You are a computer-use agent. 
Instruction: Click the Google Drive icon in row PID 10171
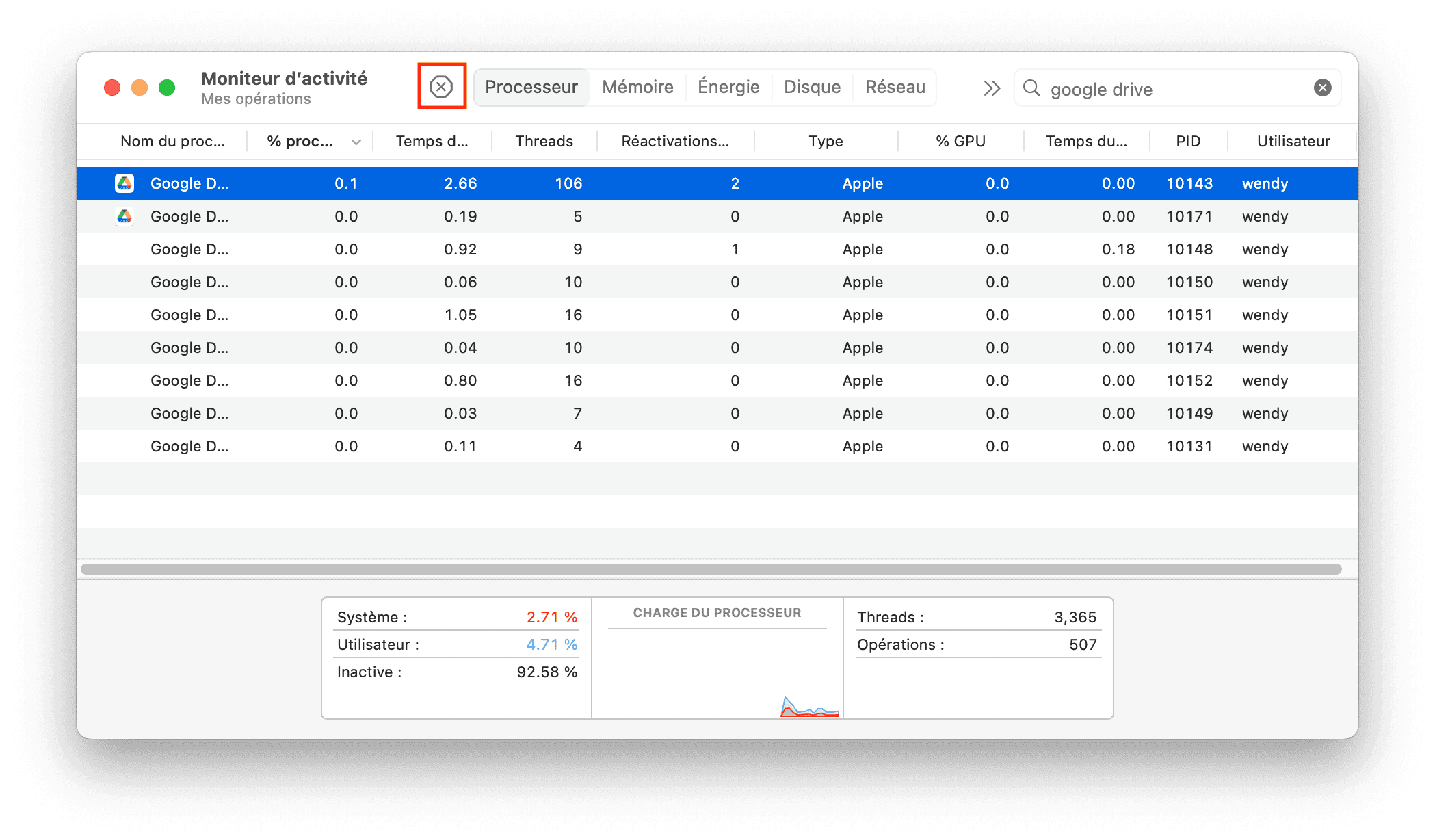(x=124, y=216)
